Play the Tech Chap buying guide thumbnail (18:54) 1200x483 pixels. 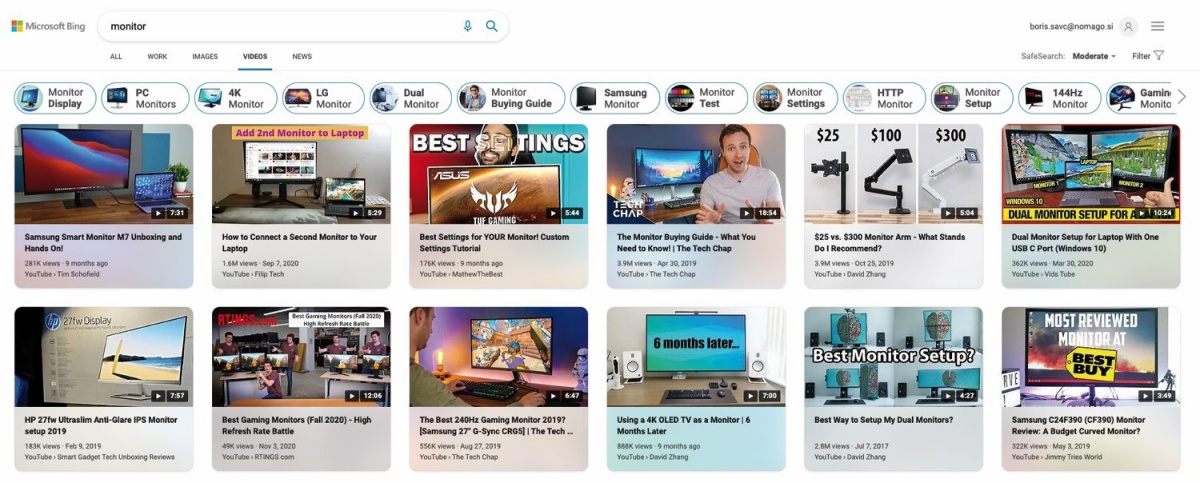[x=696, y=173]
